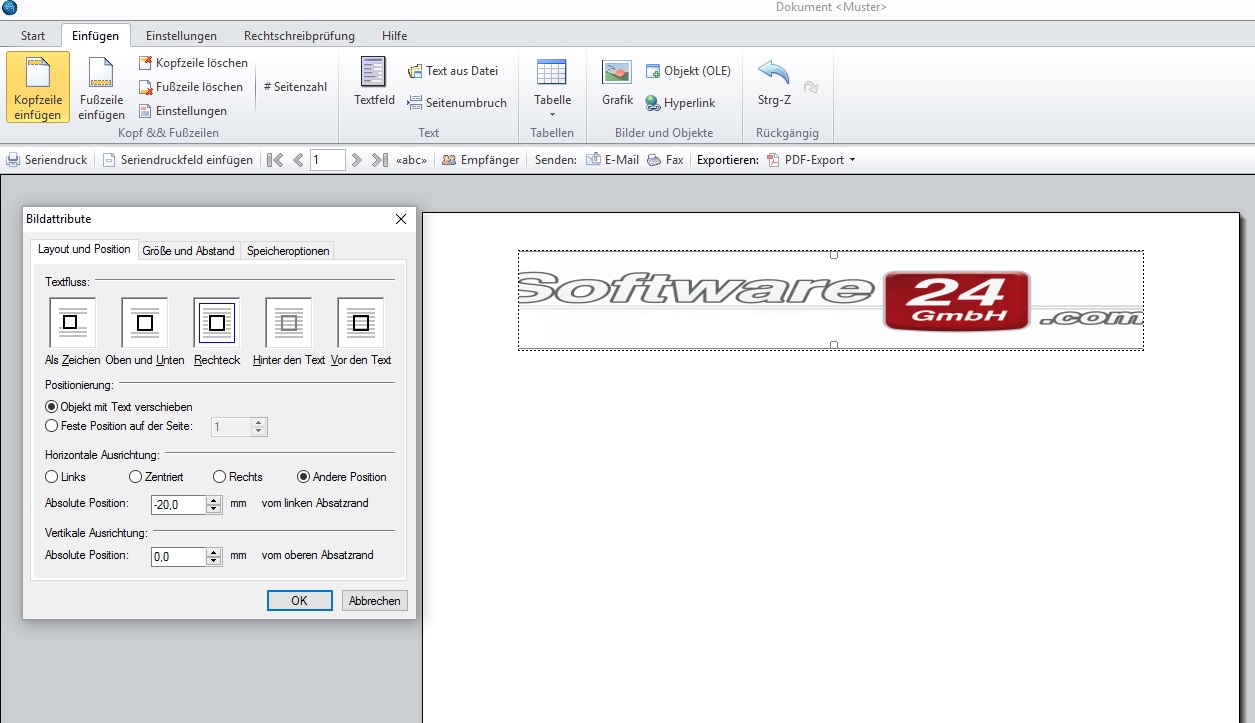This screenshot has width=1255, height=723.
Task: Insert page number with # Seitenzahl
Action: tap(295, 87)
